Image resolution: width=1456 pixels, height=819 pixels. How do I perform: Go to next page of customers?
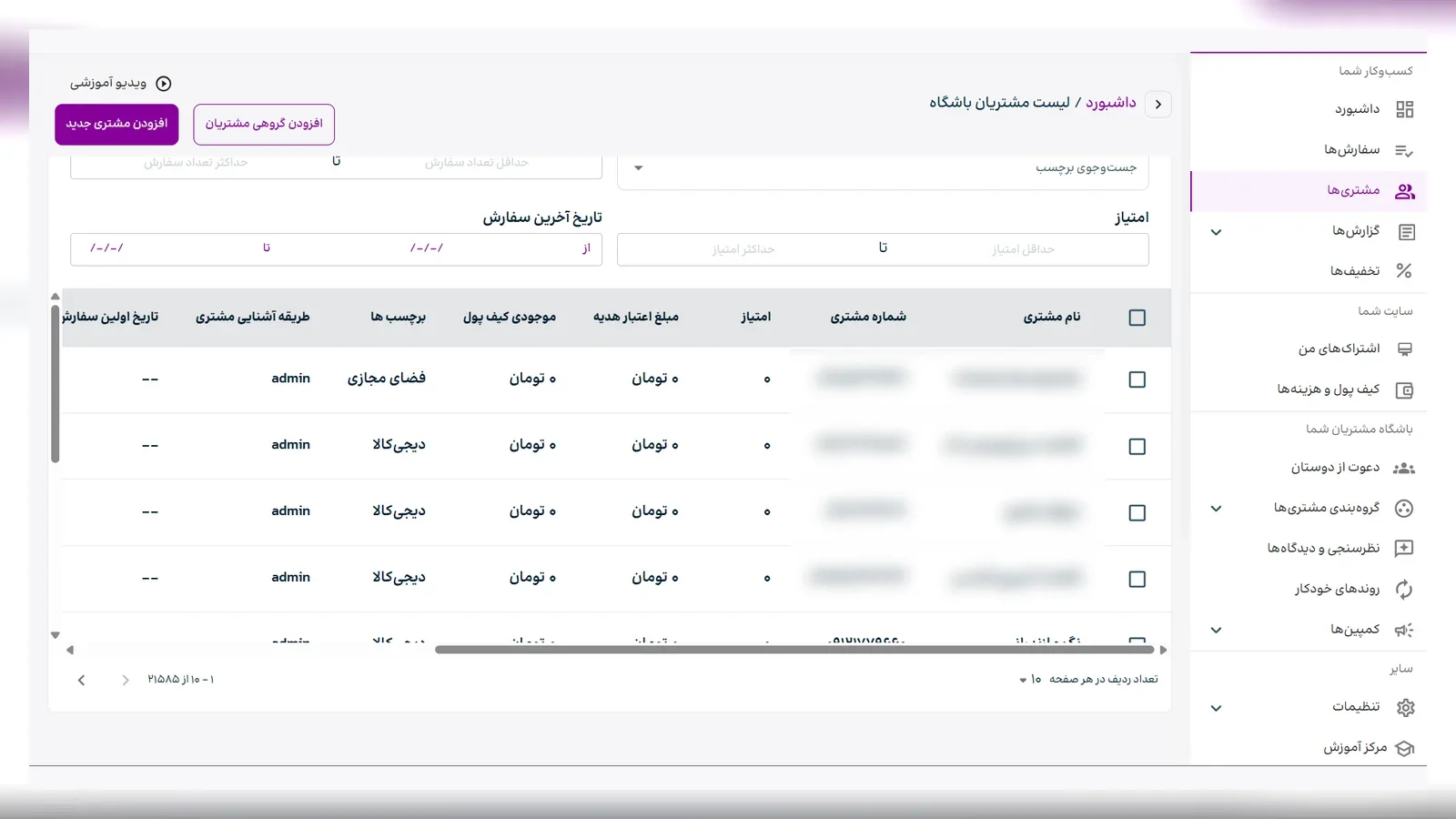pos(81,680)
